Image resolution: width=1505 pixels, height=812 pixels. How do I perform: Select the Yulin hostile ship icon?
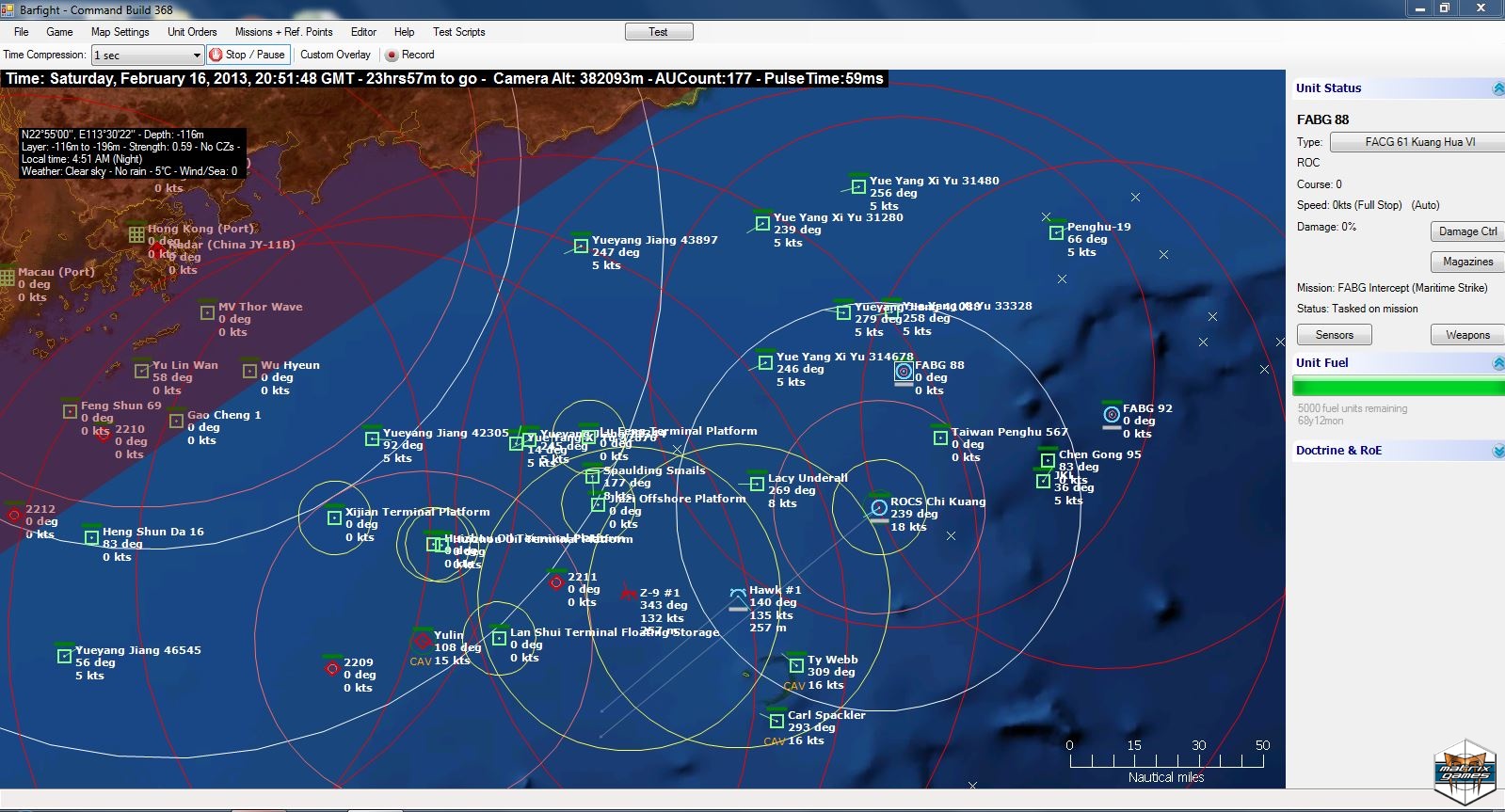(423, 641)
